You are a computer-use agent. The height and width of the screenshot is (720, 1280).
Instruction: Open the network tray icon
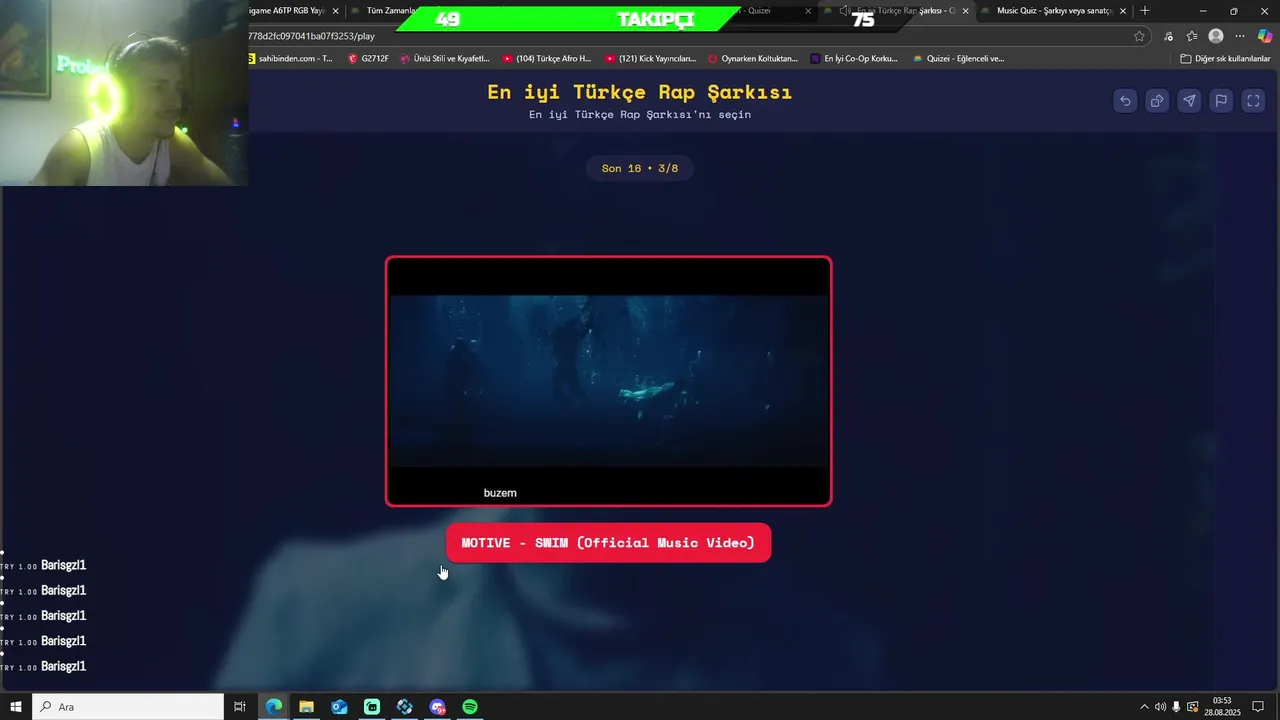pos(1192,707)
